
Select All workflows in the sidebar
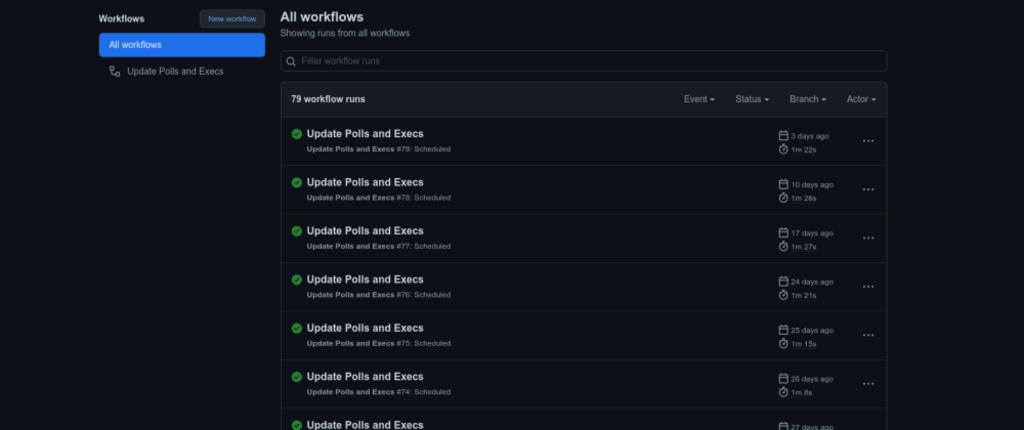click(x=182, y=45)
